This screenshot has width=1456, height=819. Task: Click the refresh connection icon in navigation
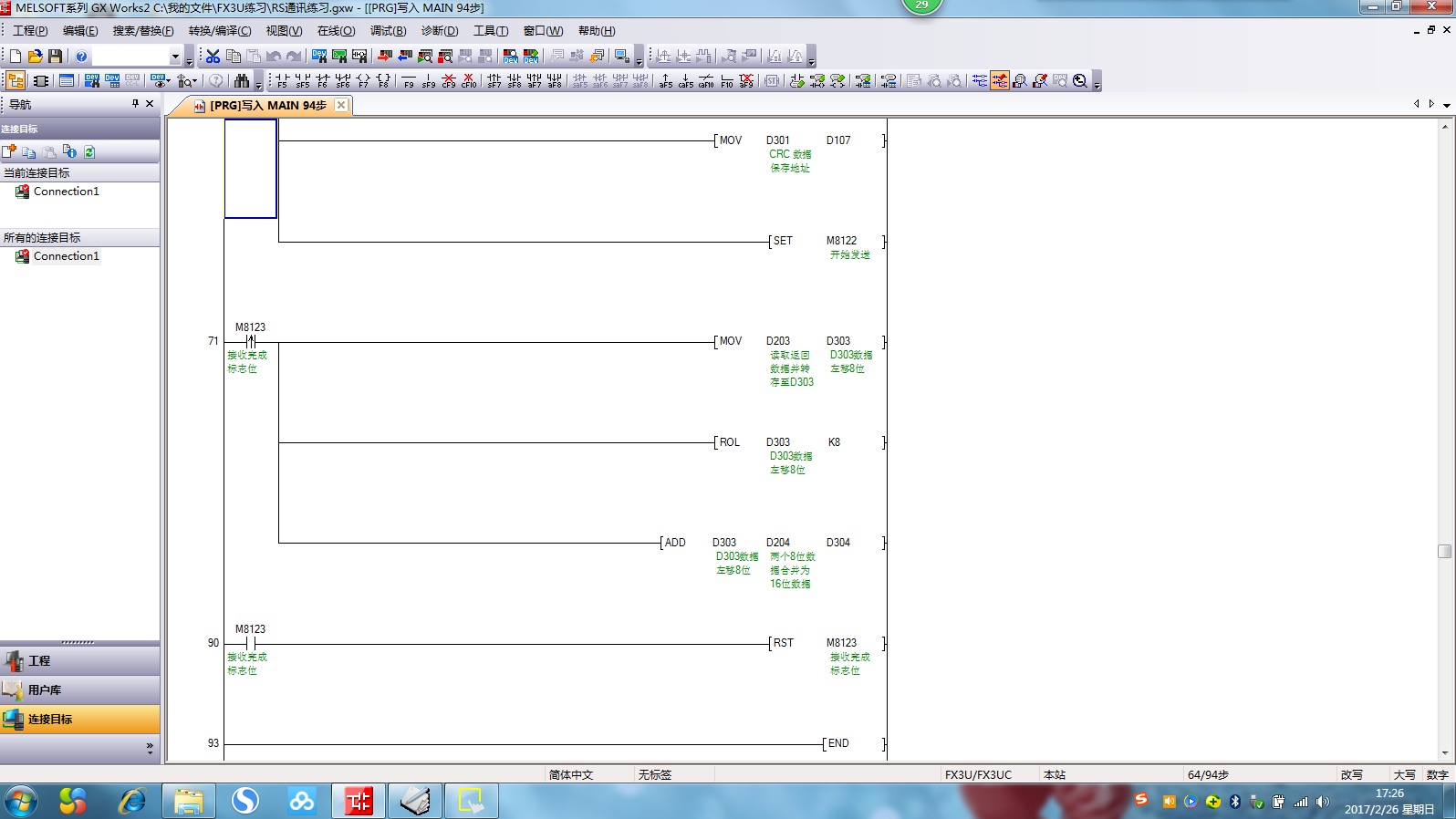pos(89,152)
